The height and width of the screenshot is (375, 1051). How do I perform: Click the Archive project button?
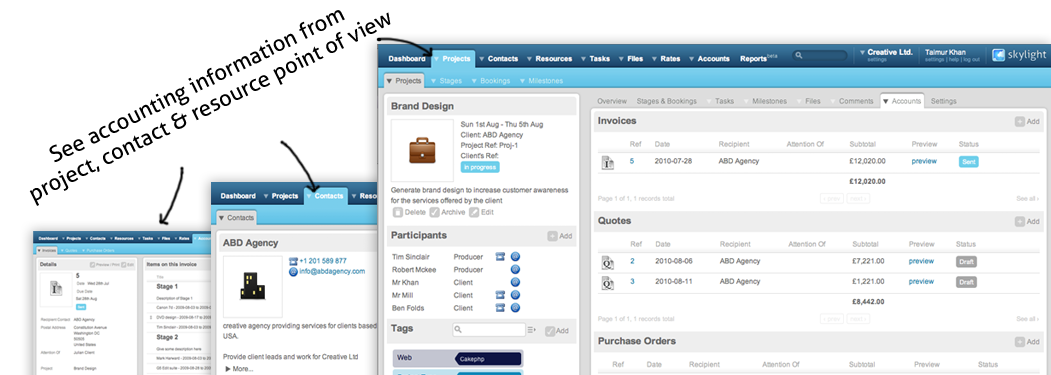[447, 212]
